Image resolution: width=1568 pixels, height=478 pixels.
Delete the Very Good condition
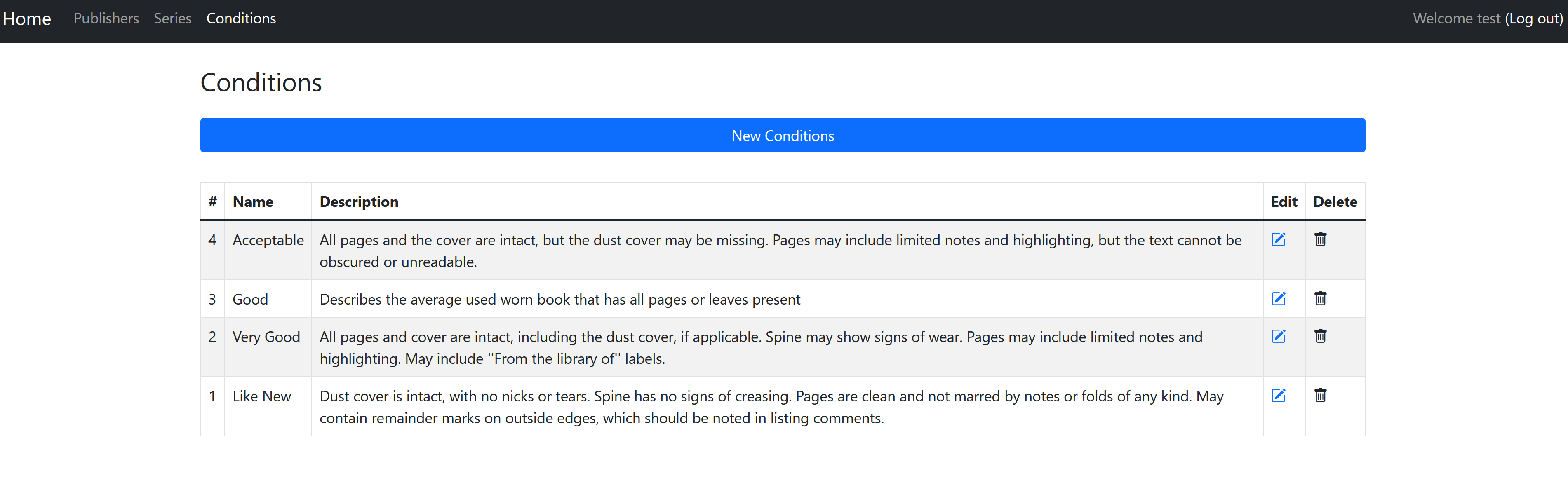point(1320,336)
